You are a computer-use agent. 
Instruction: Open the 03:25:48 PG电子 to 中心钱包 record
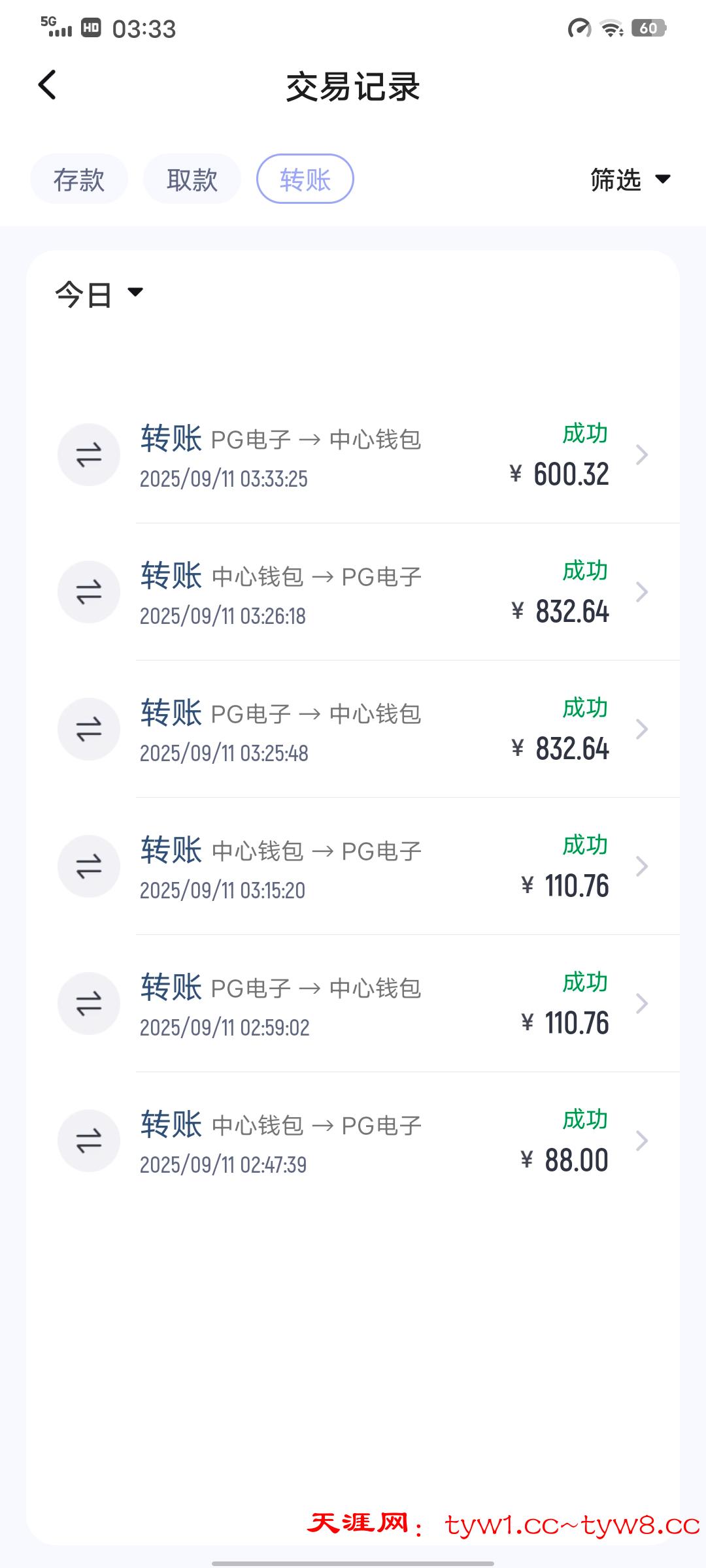pyautogui.click(x=314, y=729)
